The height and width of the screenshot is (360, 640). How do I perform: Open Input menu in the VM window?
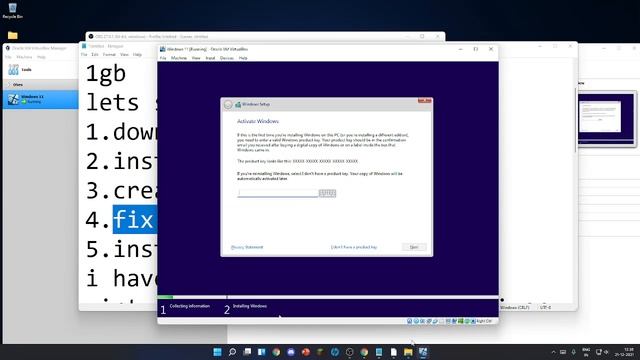tap(210, 58)
